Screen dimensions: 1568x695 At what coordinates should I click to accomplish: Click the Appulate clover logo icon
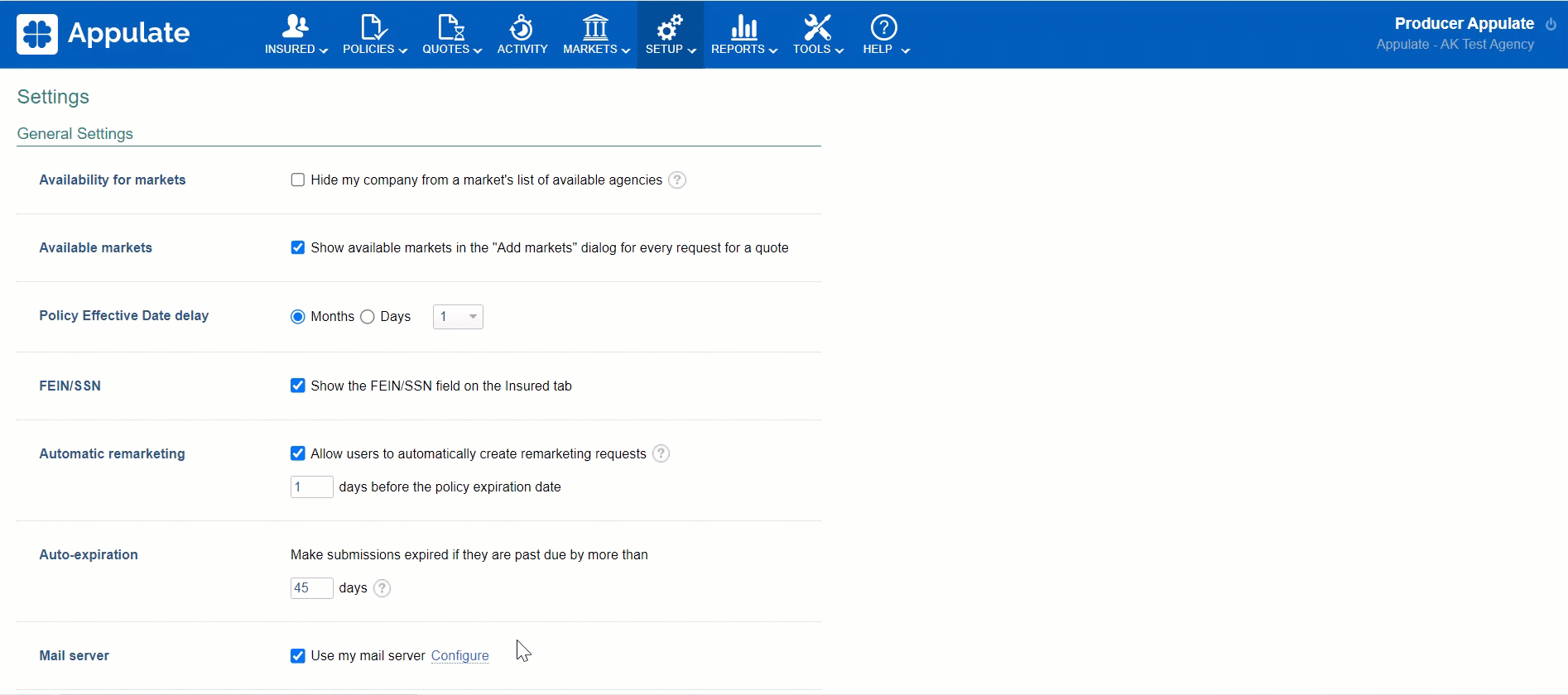[37, 35]
